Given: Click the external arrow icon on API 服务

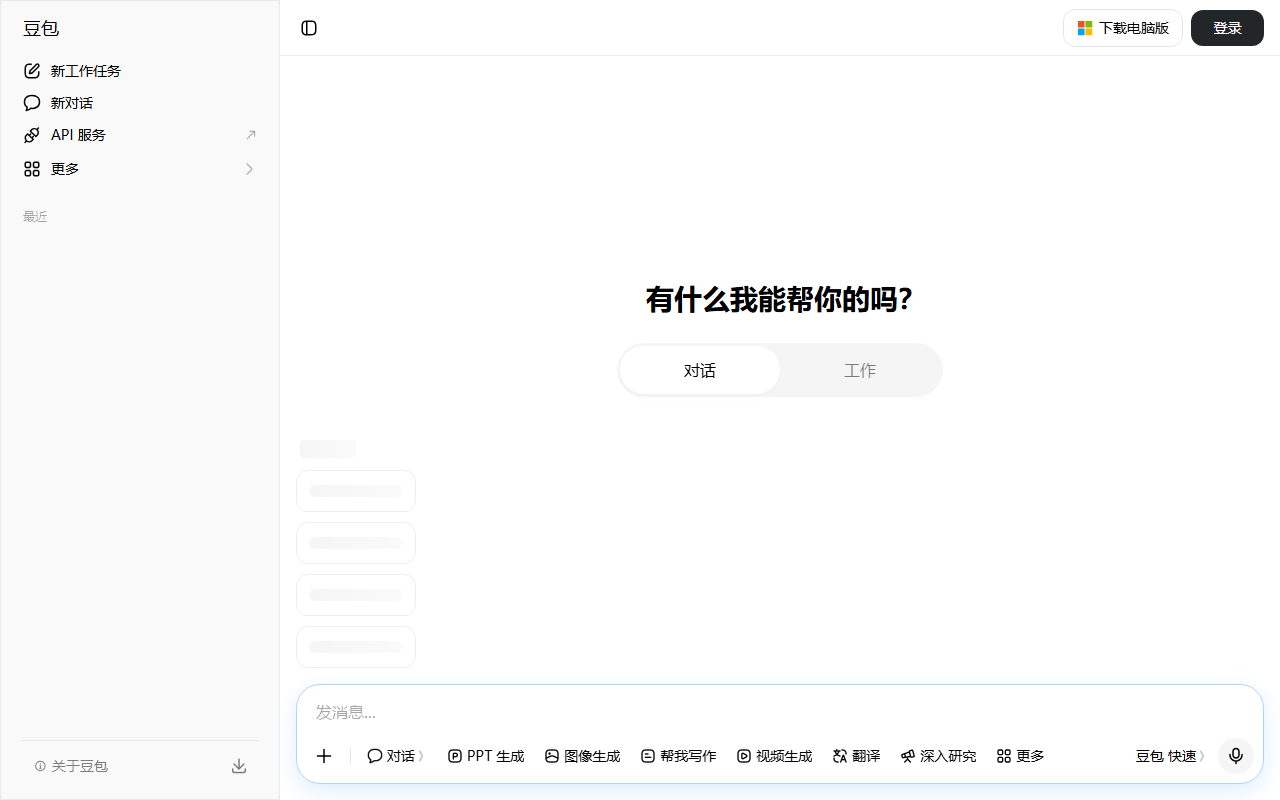Looking at the screenshot, I should click(x=250, y=135).
